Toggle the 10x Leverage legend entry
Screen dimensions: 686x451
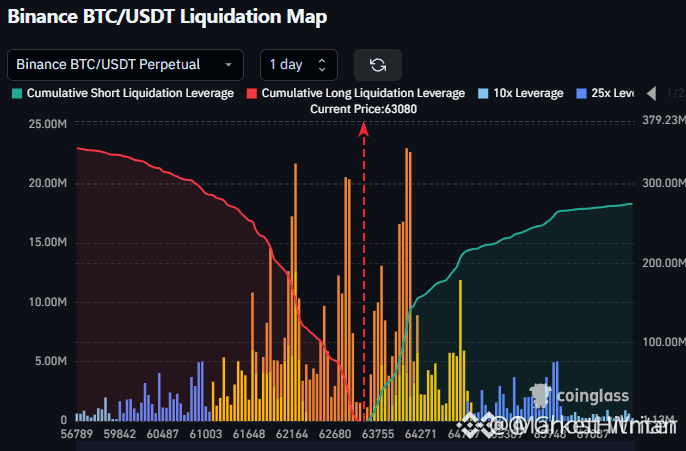[521, 93]
